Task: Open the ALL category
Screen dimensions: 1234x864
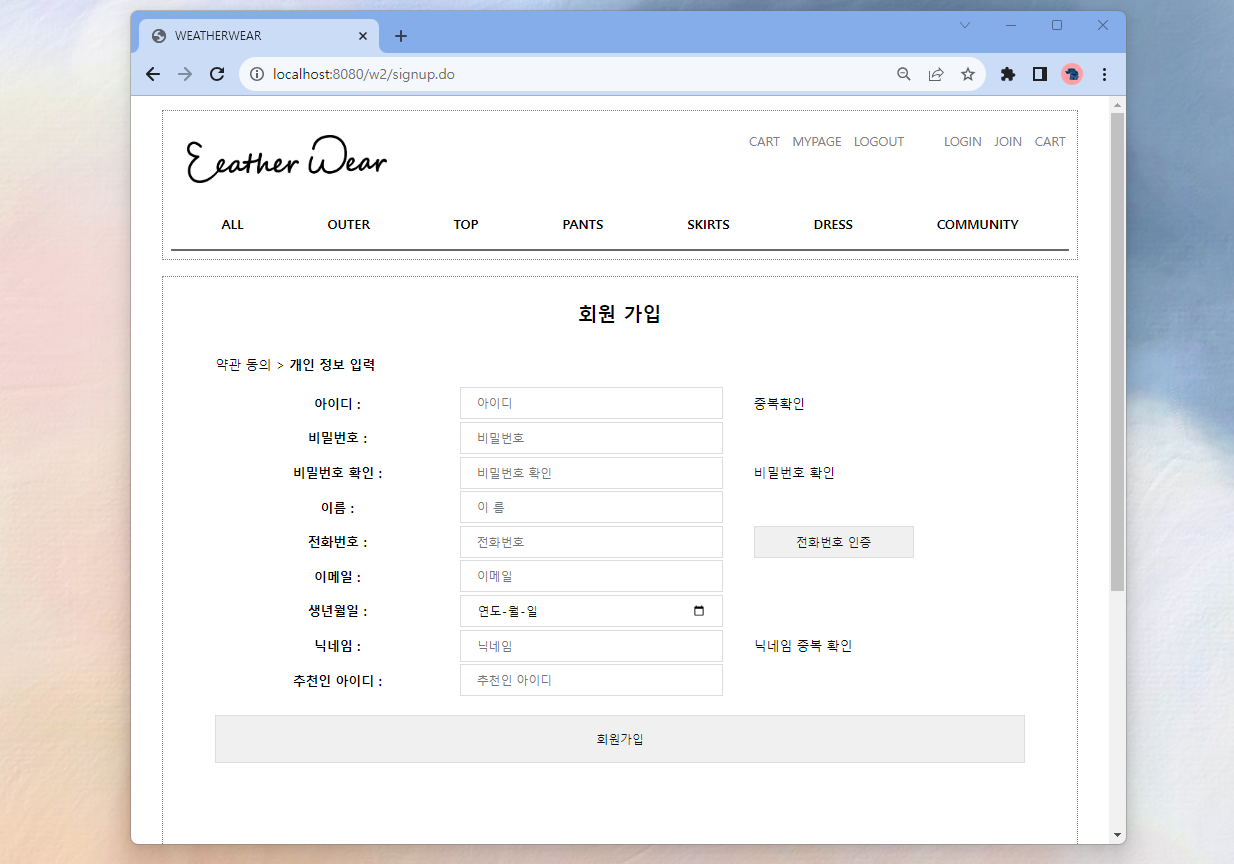Action: click(232, 225)
